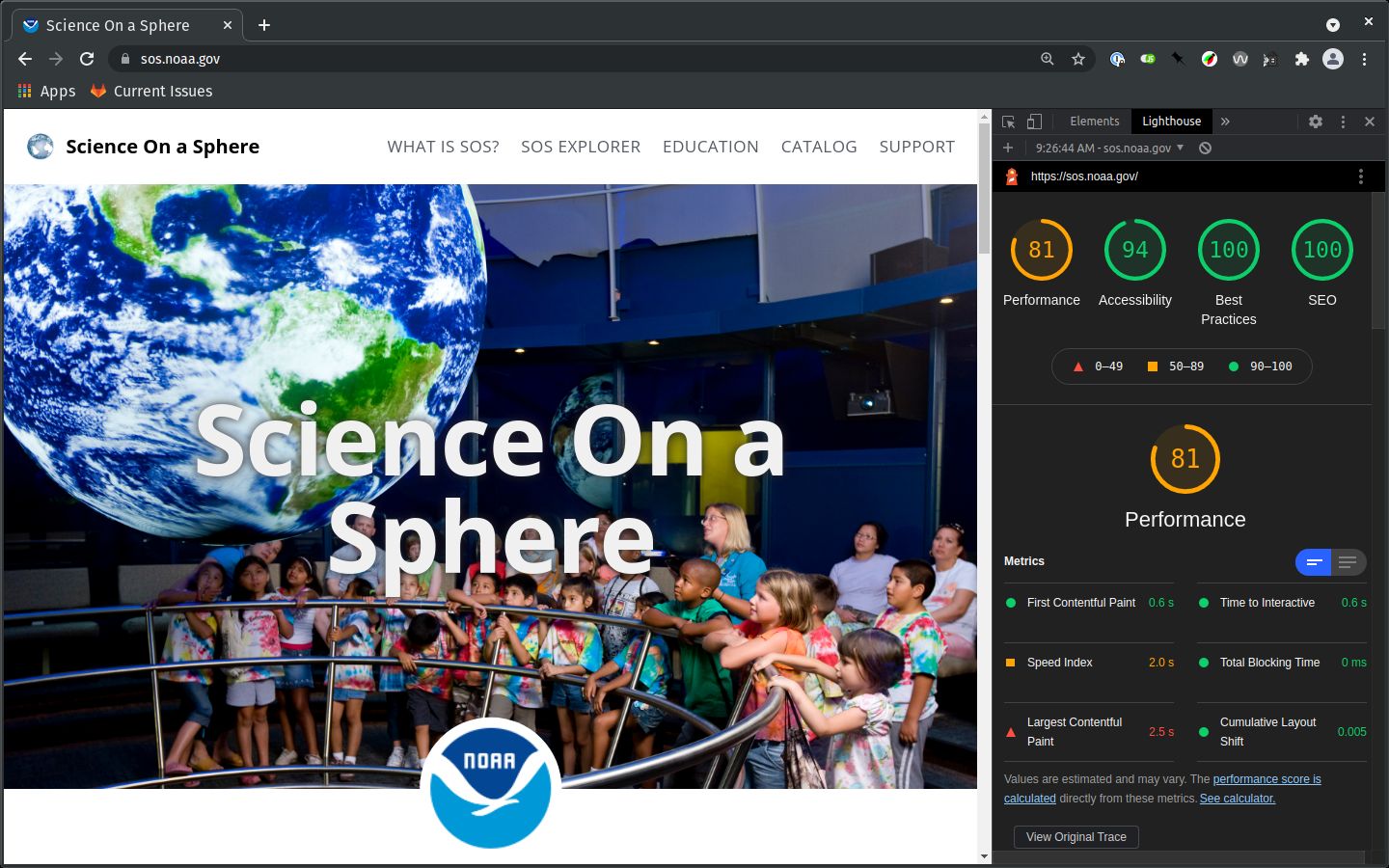The width and height of the screenshot is (1389, 868).
Task: Show more DevTools tabs chevron
Action: [1225, 122]
